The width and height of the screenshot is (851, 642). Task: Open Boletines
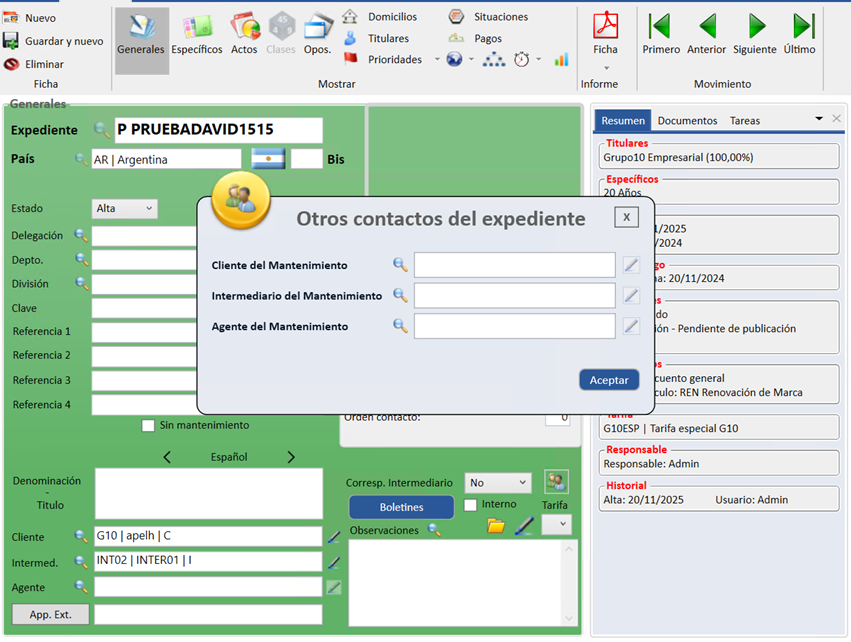[401, 507]
